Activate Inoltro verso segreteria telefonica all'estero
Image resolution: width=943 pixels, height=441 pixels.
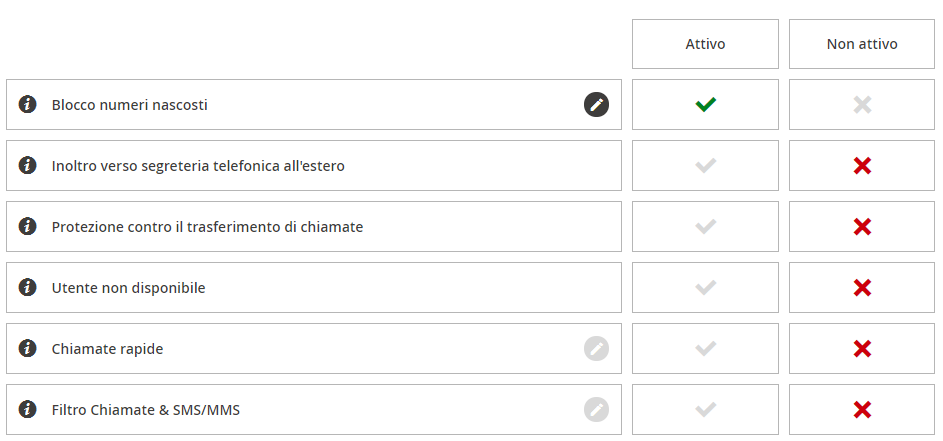pos(705,165)
